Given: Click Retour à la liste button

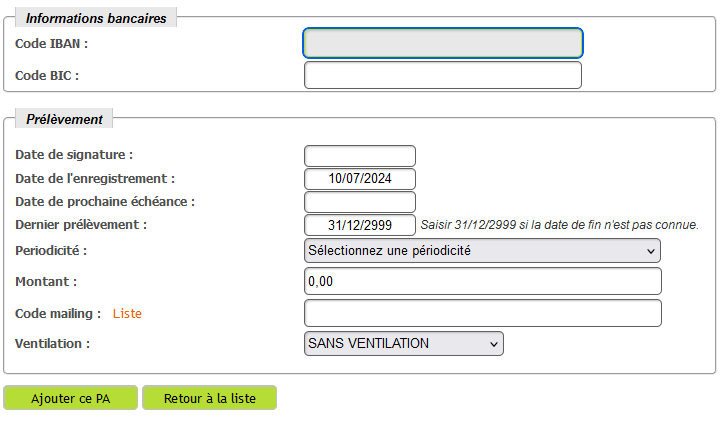Looking at the screenshot, I should [x=209, y=398].
